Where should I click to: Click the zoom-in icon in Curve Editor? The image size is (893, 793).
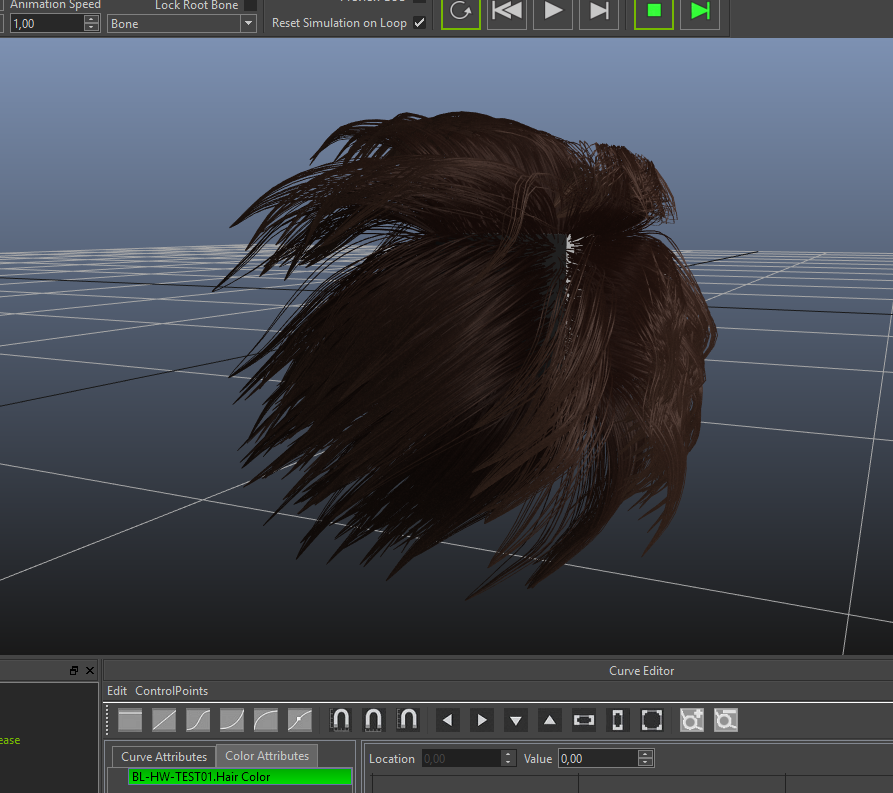pyautogui.click(x=691, y=719)
